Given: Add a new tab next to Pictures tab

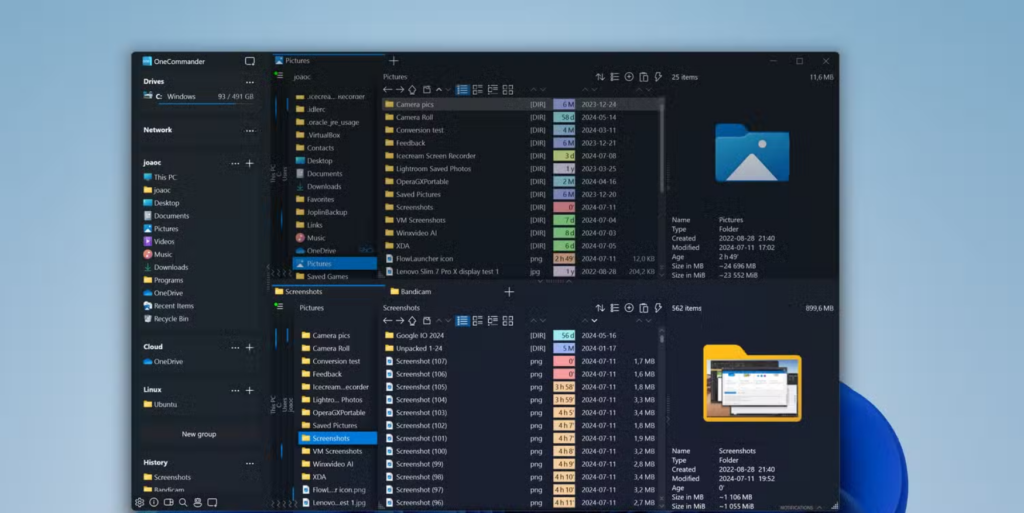Looking at the screenshot, I should tap(394, 61).
